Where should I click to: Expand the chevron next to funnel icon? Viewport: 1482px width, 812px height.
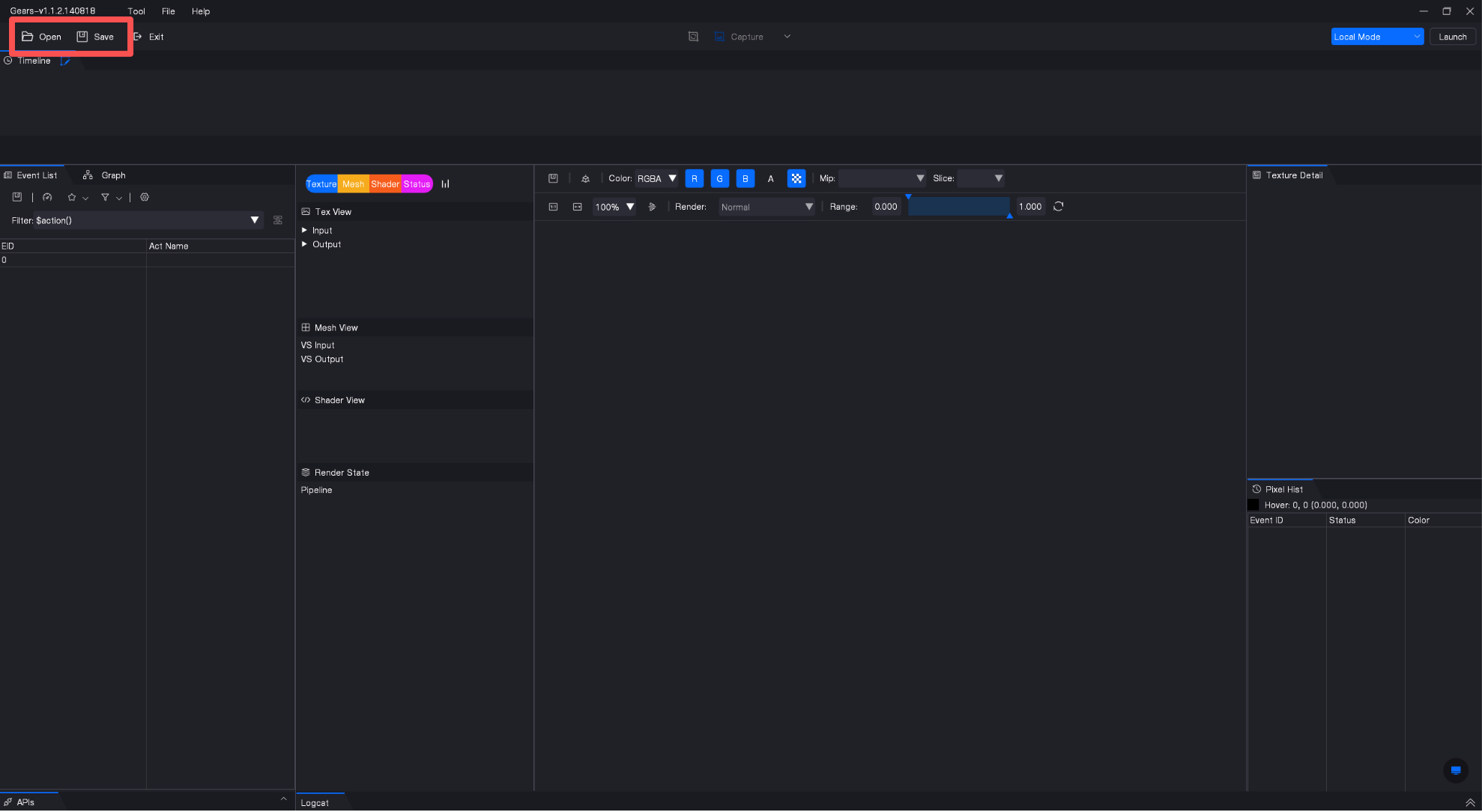tap(118, 198)
